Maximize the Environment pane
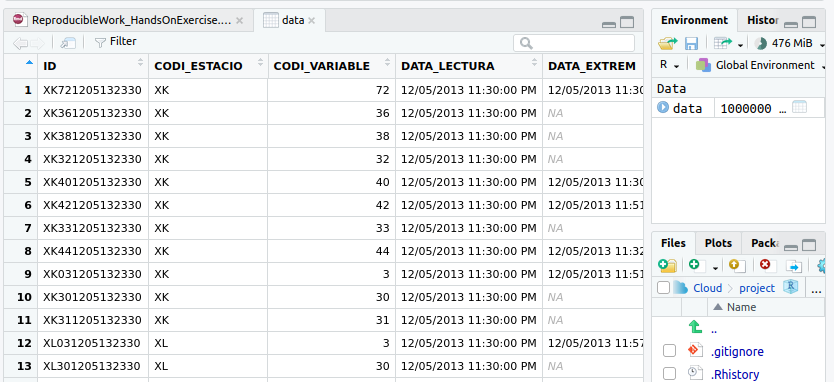This screenshot has width=834, height=382. point(809,22)
